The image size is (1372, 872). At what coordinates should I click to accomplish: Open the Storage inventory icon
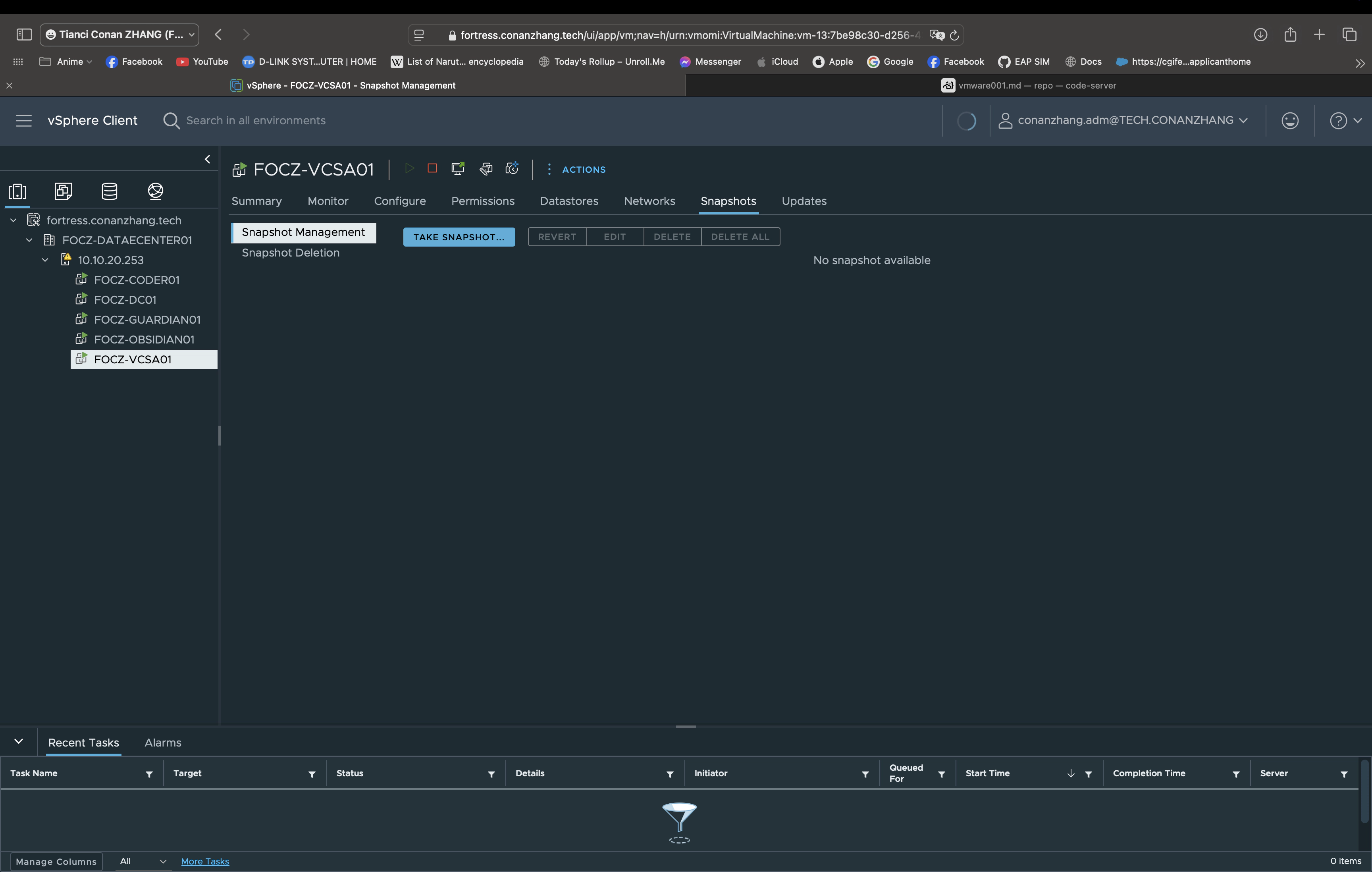[110, 191]
